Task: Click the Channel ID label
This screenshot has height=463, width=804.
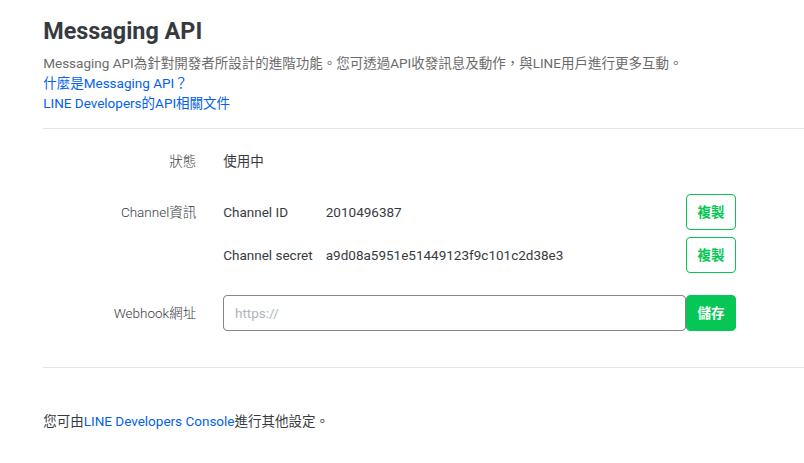Action: pos(255,213)
